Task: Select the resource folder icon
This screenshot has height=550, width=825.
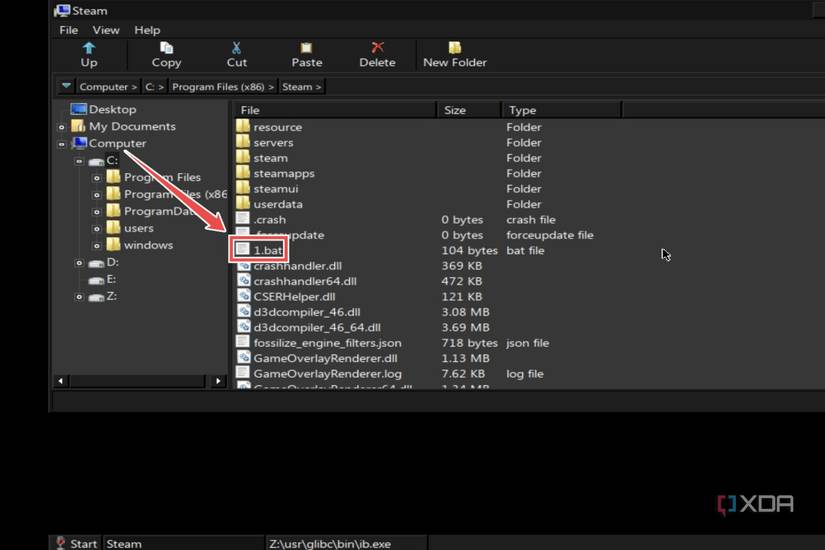Action: 243,126
